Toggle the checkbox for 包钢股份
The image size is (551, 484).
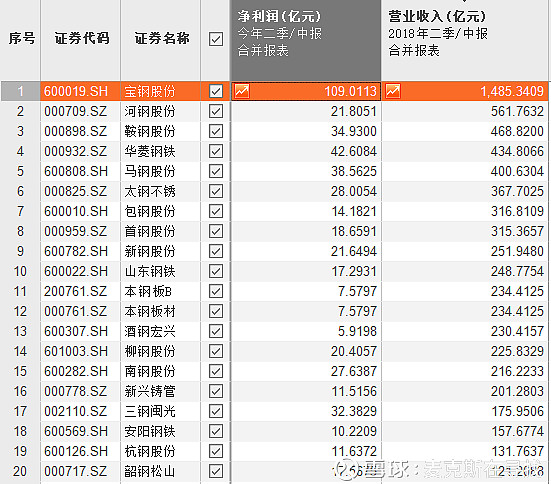(x=216, y=211)
